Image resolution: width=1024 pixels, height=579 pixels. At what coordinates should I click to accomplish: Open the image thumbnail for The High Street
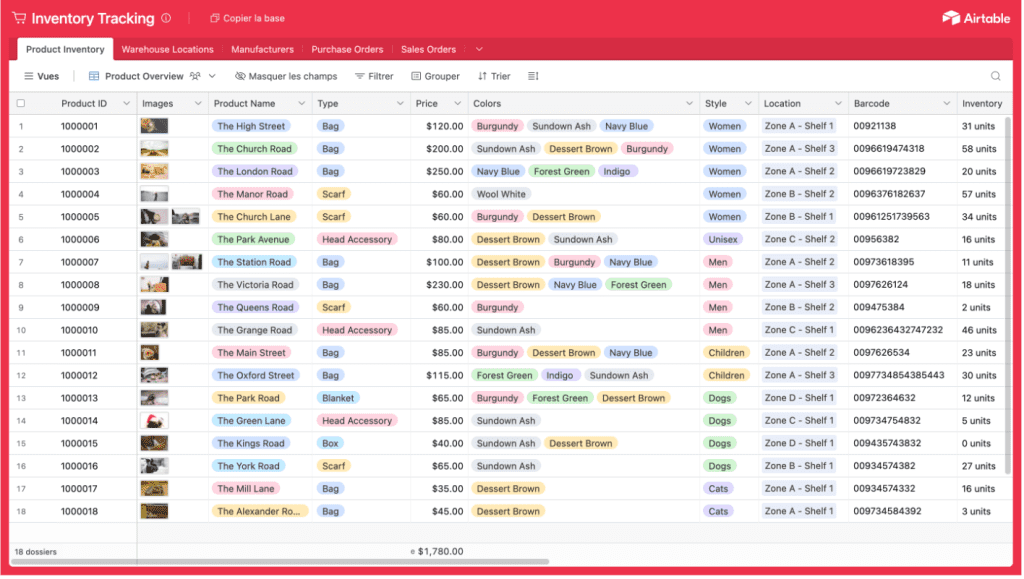pos(154,127)
